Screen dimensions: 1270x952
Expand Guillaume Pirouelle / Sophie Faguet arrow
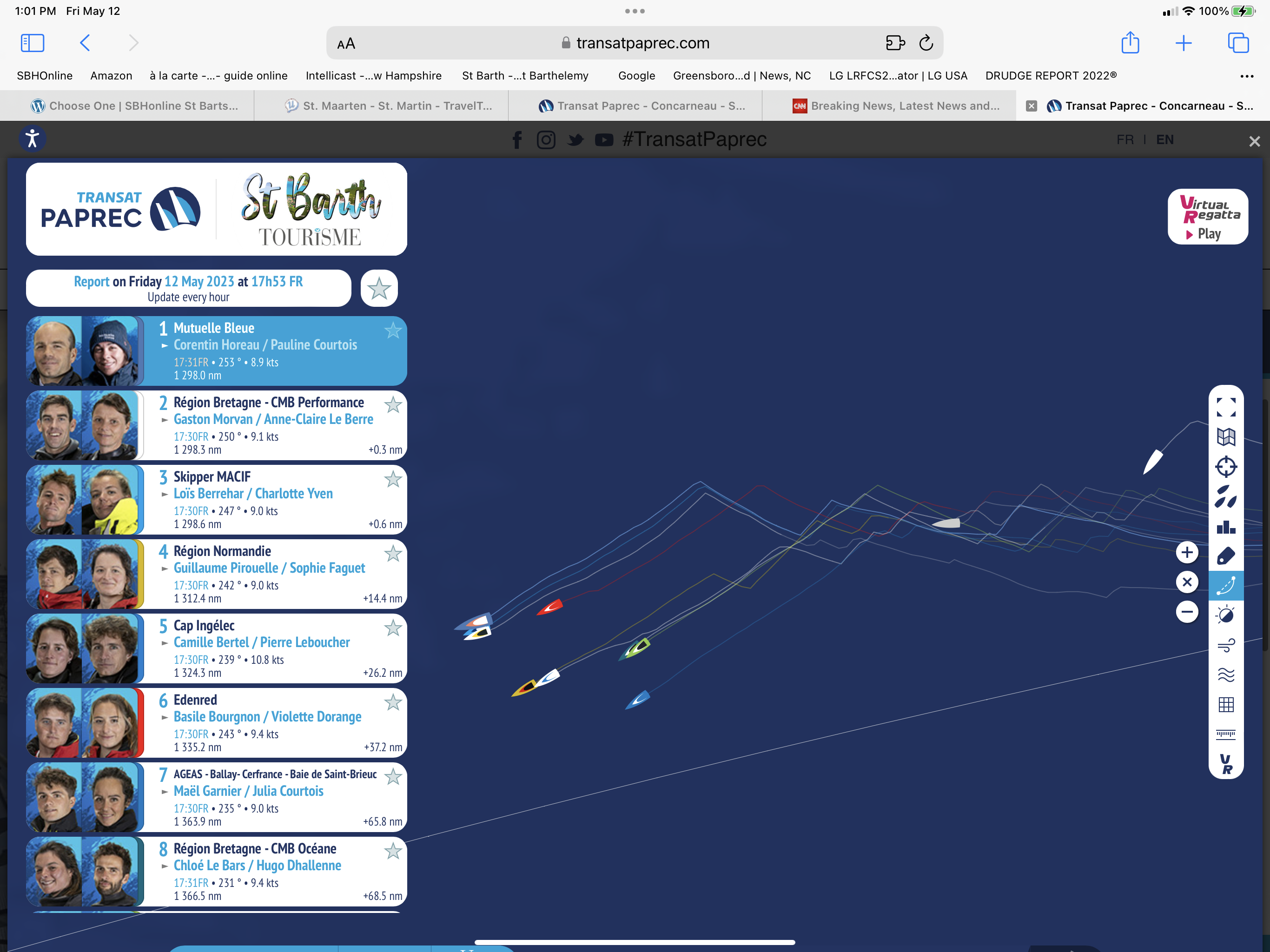165,569
